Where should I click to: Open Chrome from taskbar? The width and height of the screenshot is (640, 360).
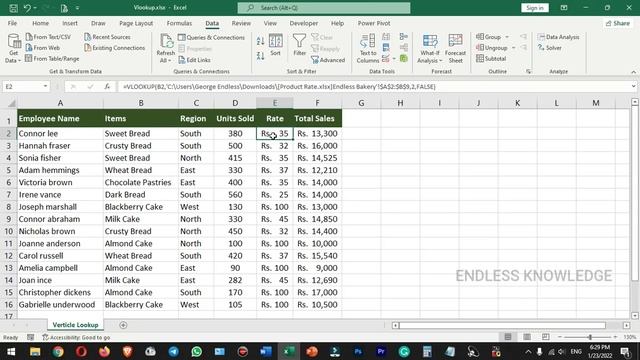pos(58,351)
